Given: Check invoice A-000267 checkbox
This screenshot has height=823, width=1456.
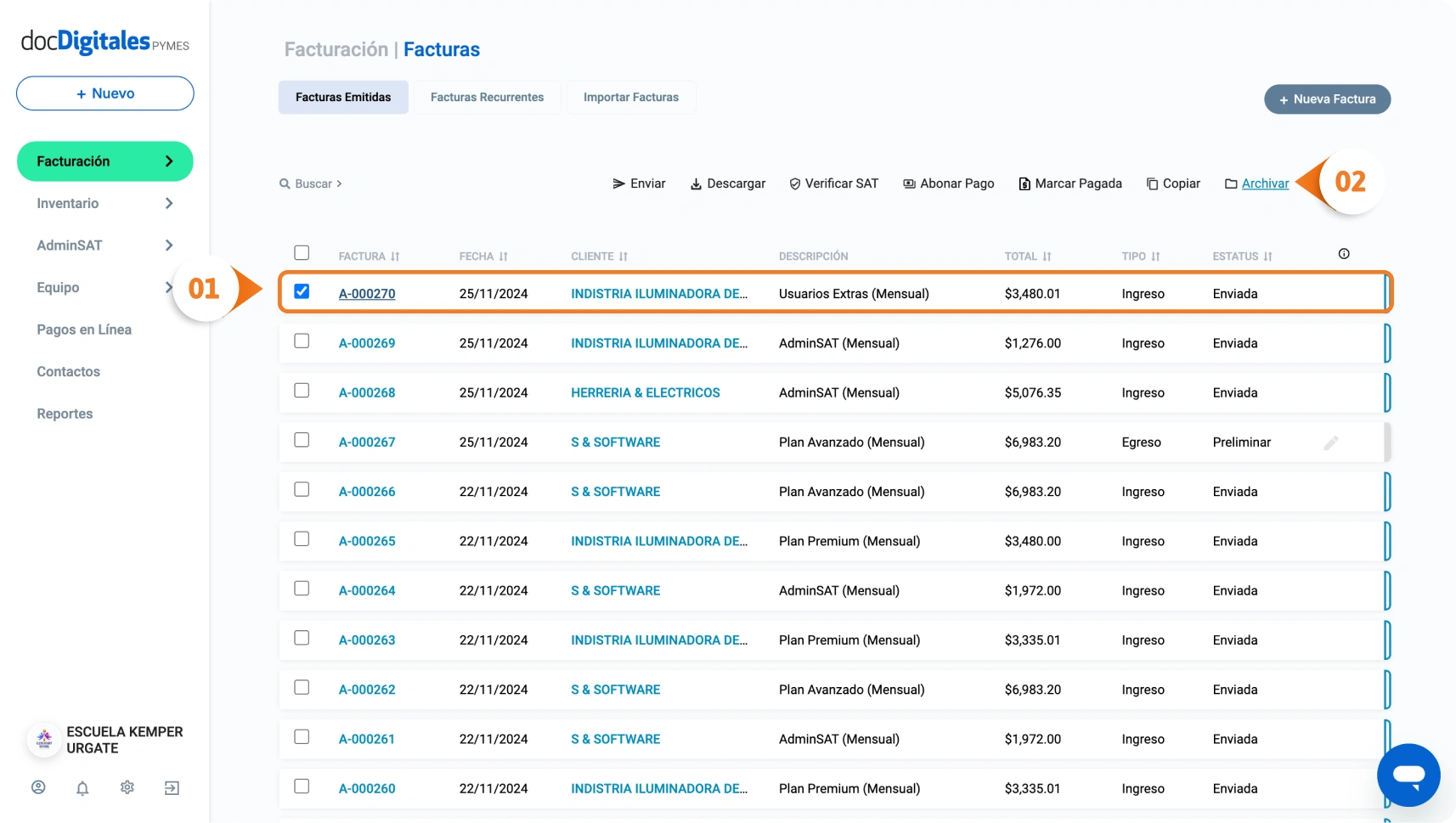Looking at the screenshot, I should point(302,440).
